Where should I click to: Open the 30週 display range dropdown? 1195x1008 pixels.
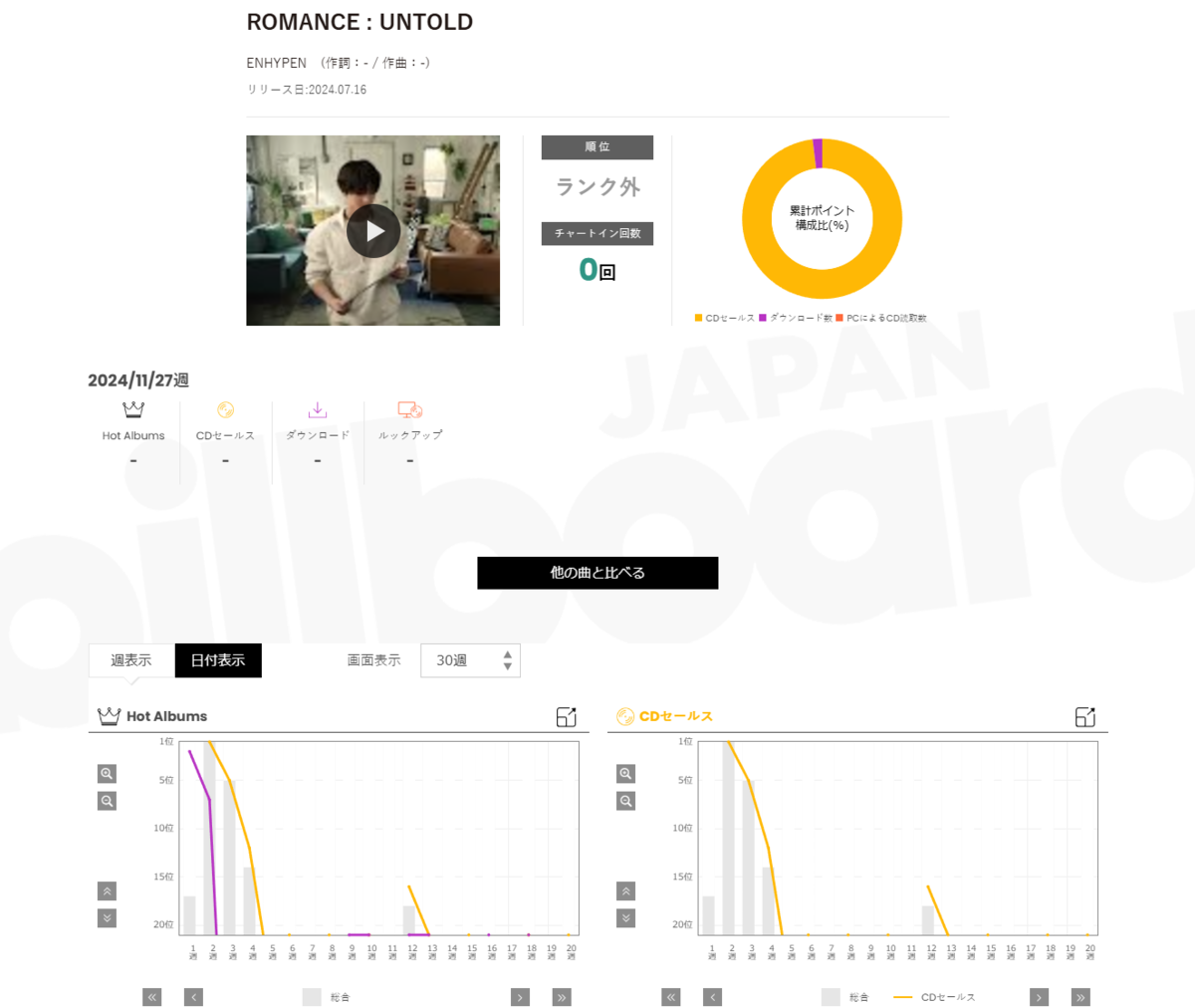click(471, 660)
